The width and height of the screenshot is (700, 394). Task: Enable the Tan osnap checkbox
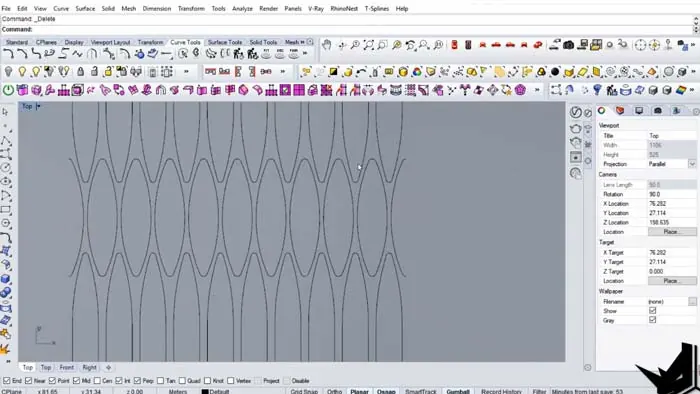click(160, 381)
